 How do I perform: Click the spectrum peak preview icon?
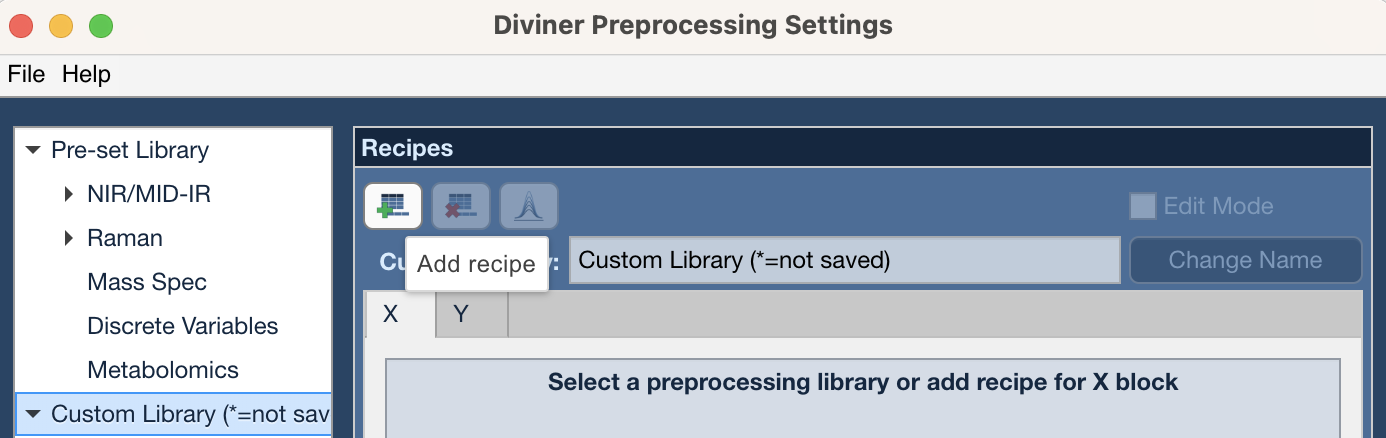pos(529,206)
